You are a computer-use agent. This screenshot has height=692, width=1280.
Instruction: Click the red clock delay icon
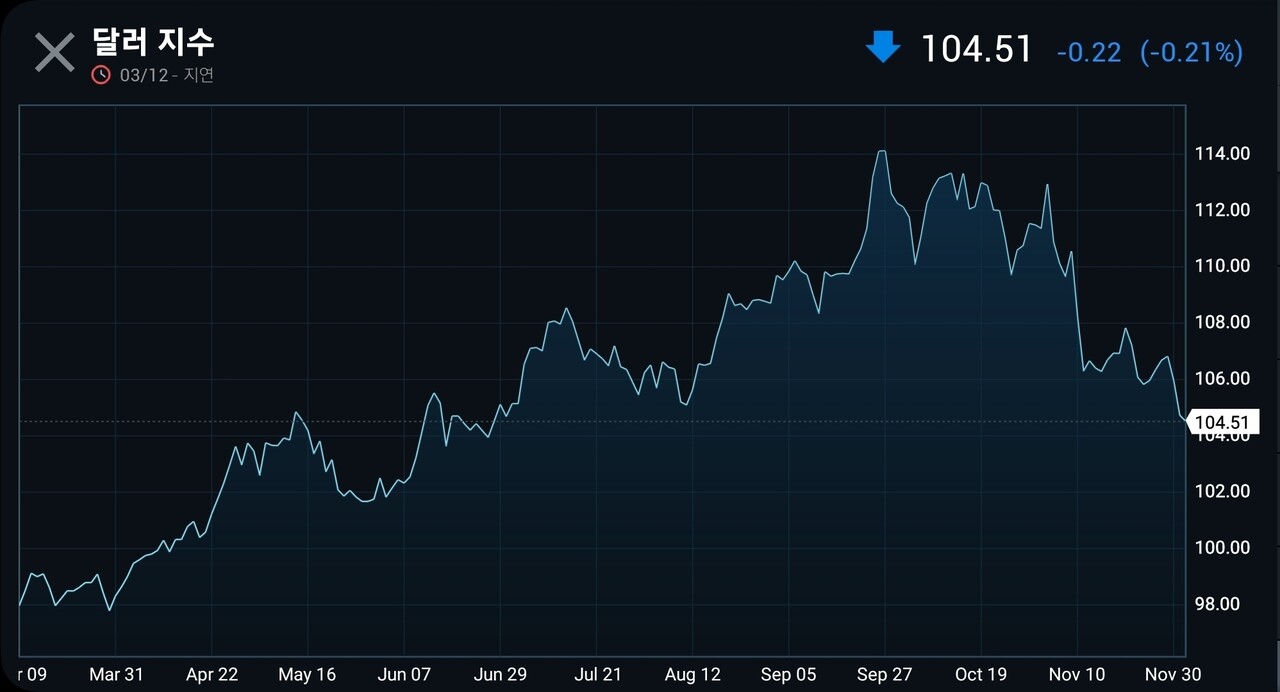pyautogui.click(x=101, y=75)
